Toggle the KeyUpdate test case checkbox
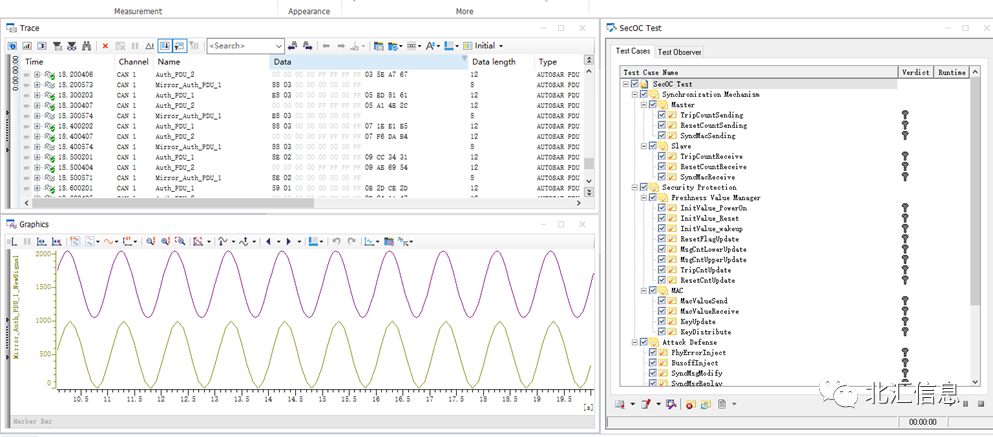The image size is (993, 437). (661, 321)
